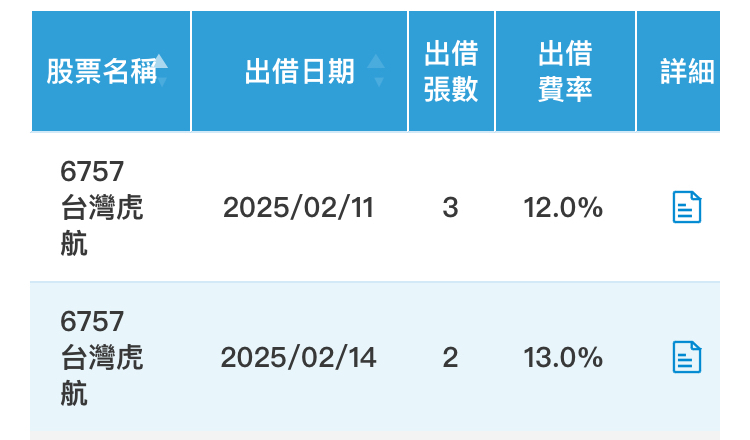The height and width of the screenshot is (440, 750).
Task: Select the 出借張數 column header
Action: (451, 72)
